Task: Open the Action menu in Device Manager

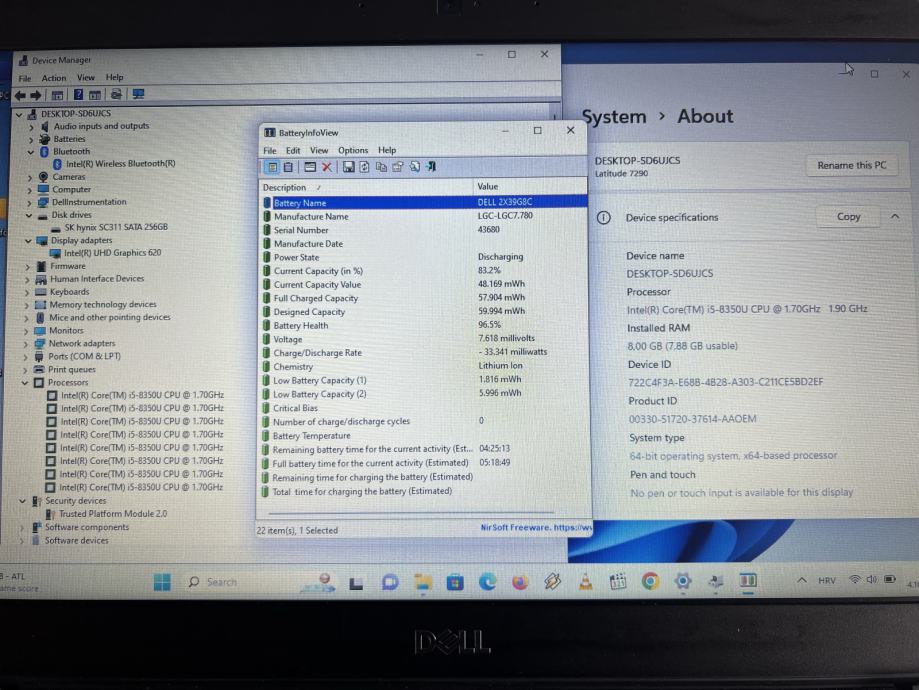Action: pyautogui.click(x=54, y=78)
